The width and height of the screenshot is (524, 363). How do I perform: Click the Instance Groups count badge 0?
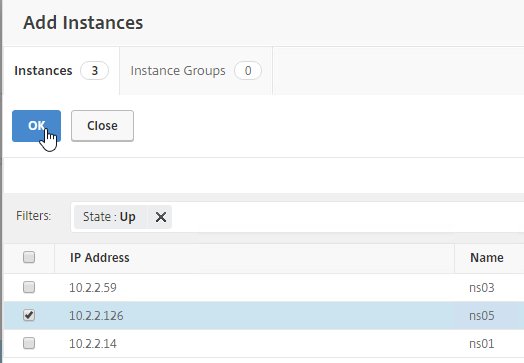(x=248, y=71)
